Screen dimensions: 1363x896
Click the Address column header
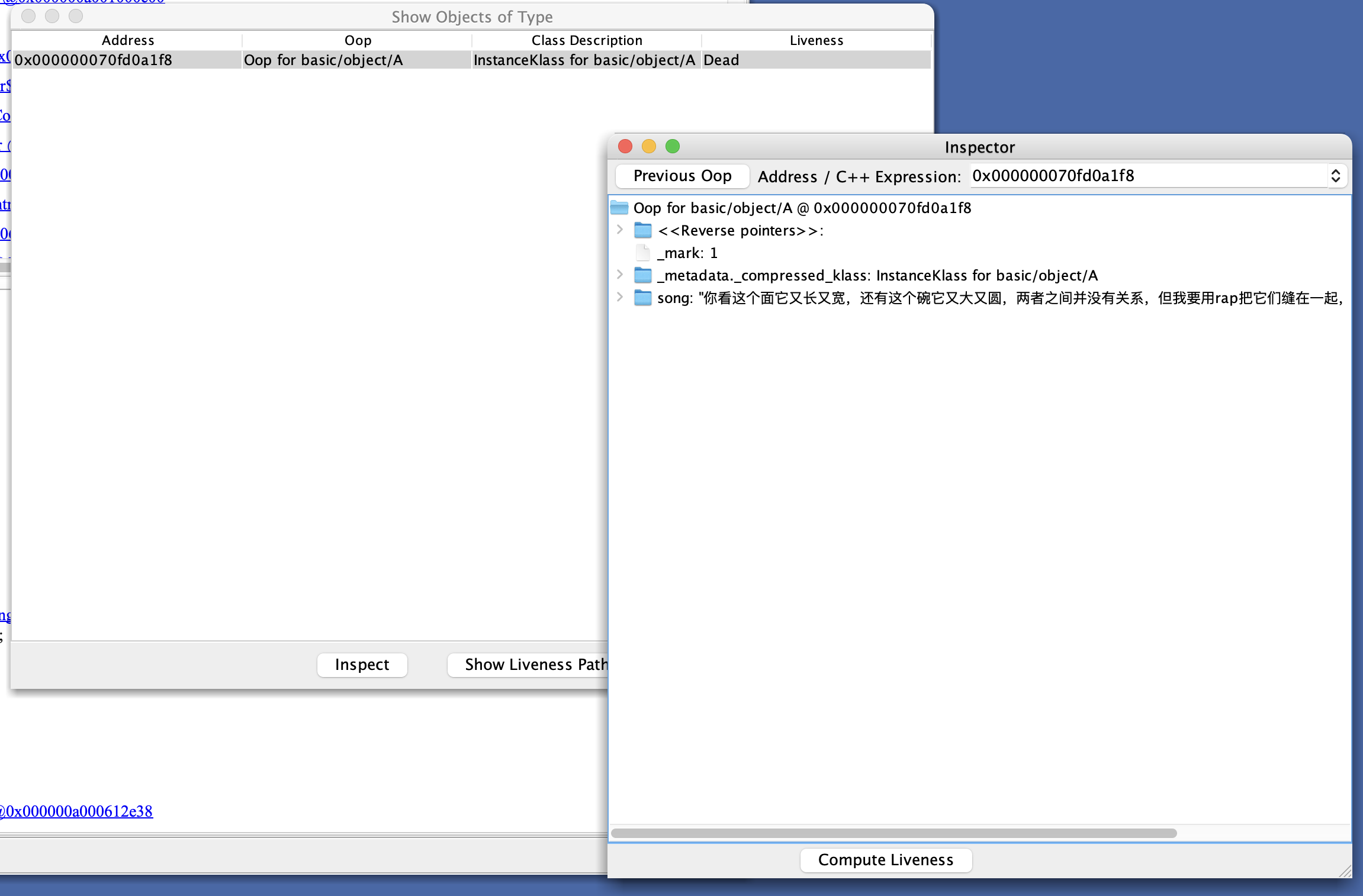coord(127,40)
